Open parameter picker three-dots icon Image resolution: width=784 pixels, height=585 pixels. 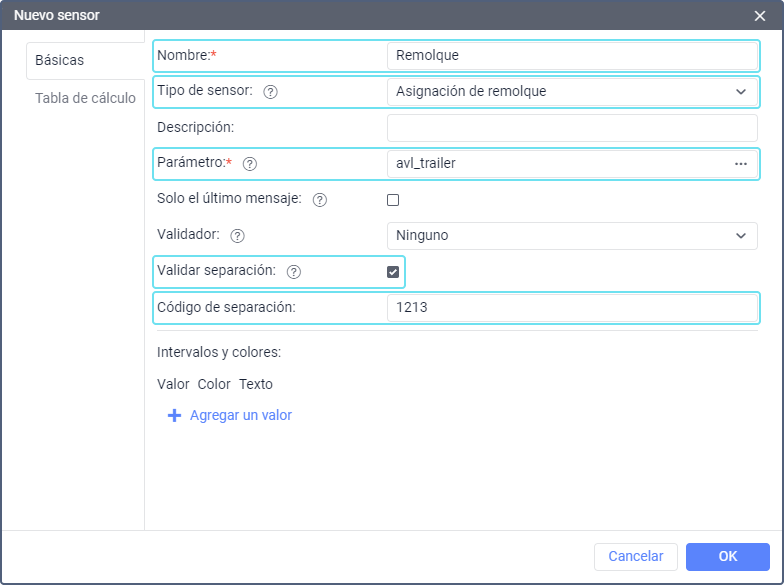[x=741, y=163]
